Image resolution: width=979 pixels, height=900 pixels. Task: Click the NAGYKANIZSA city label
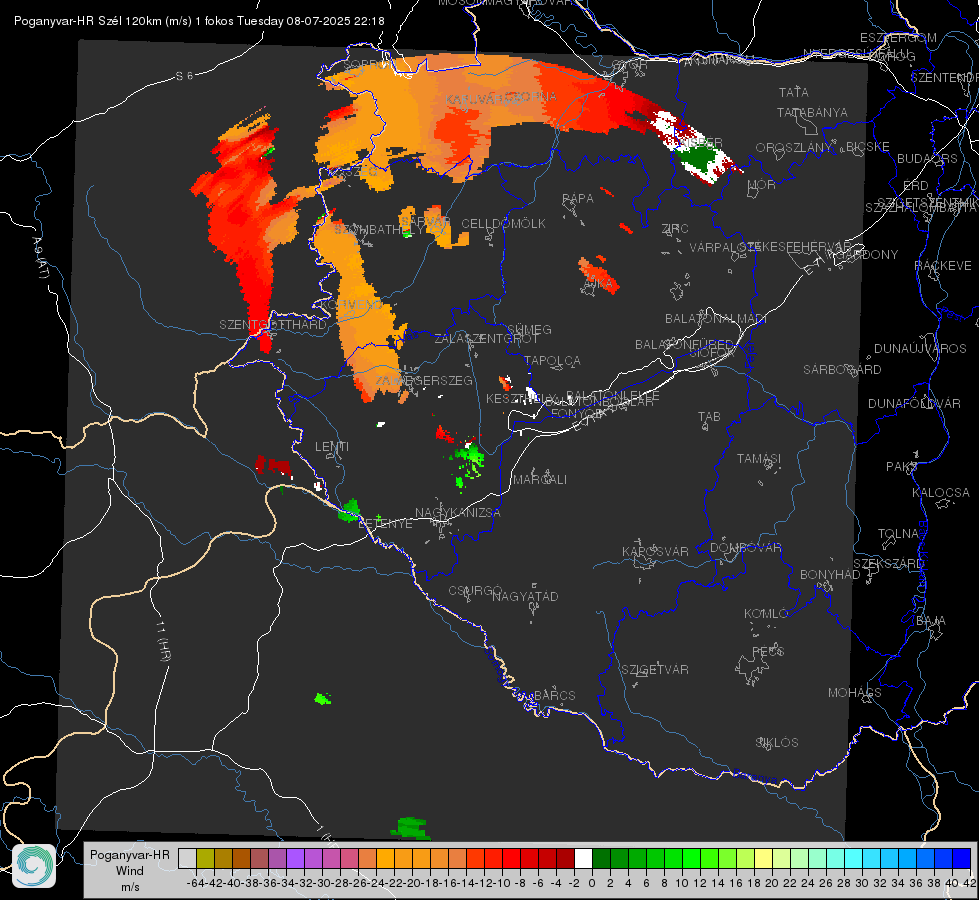click(458, 512)
